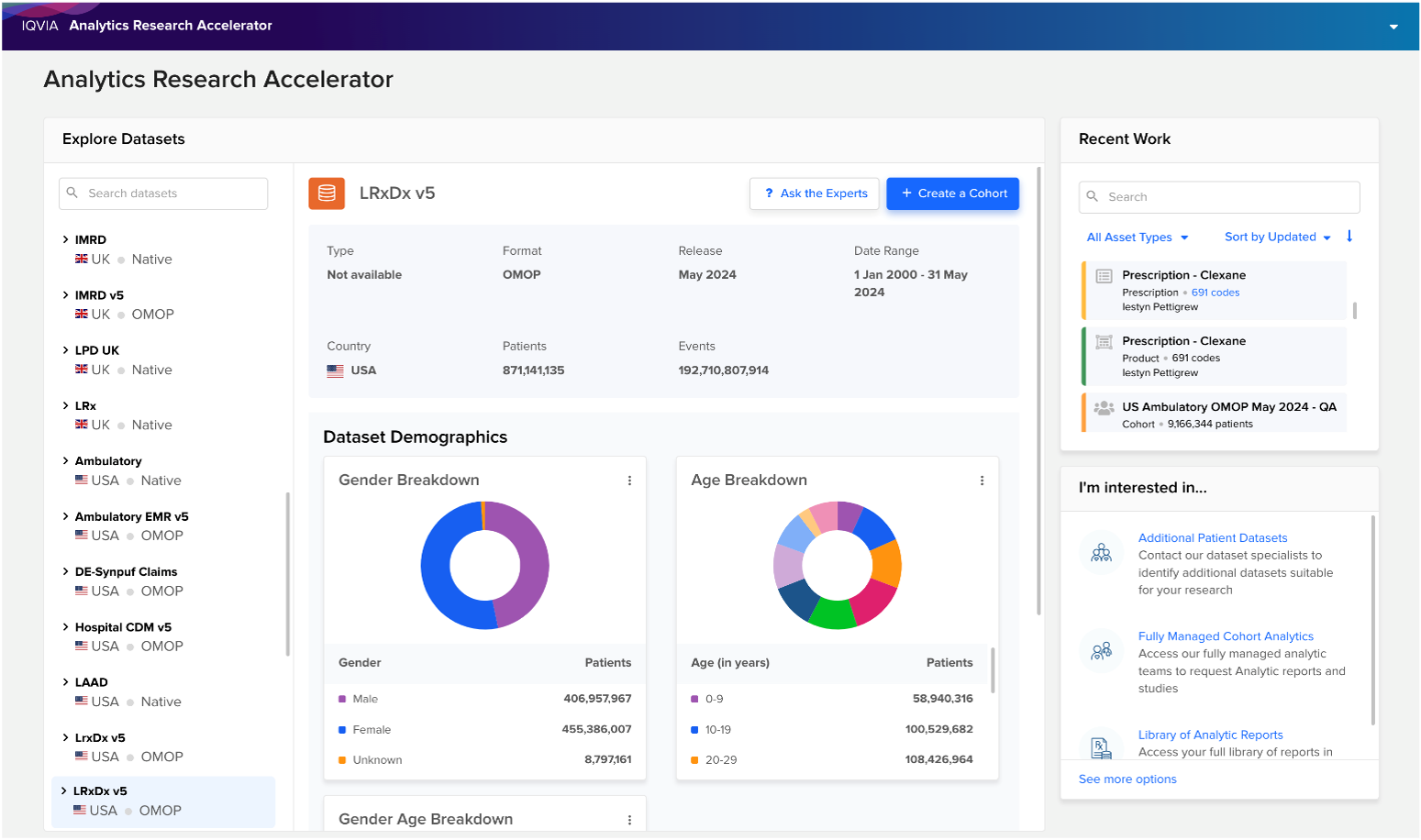The image size is (1421, 840).
Task: Open the All Asset Types dropdown
Action: tap(1138, 238)
